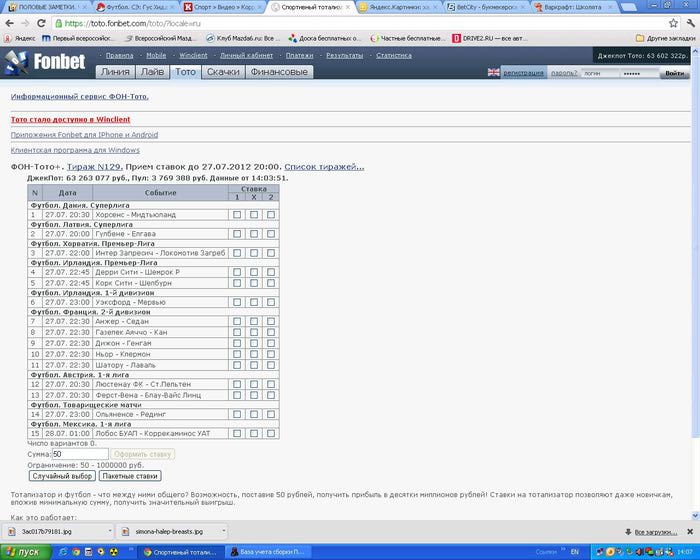
Task: Open dropdown arrow for 3ac017b79181.jpg download
Action: 110,531
